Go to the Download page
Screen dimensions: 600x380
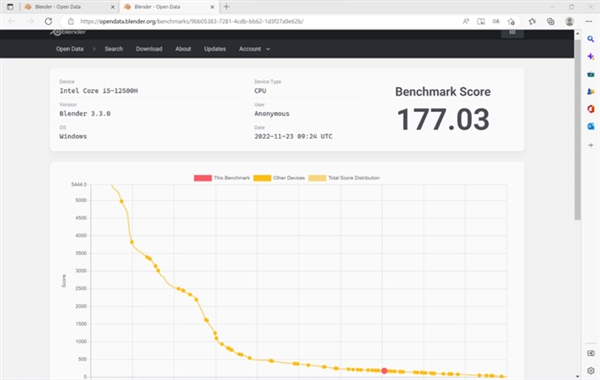pos(149,49)
